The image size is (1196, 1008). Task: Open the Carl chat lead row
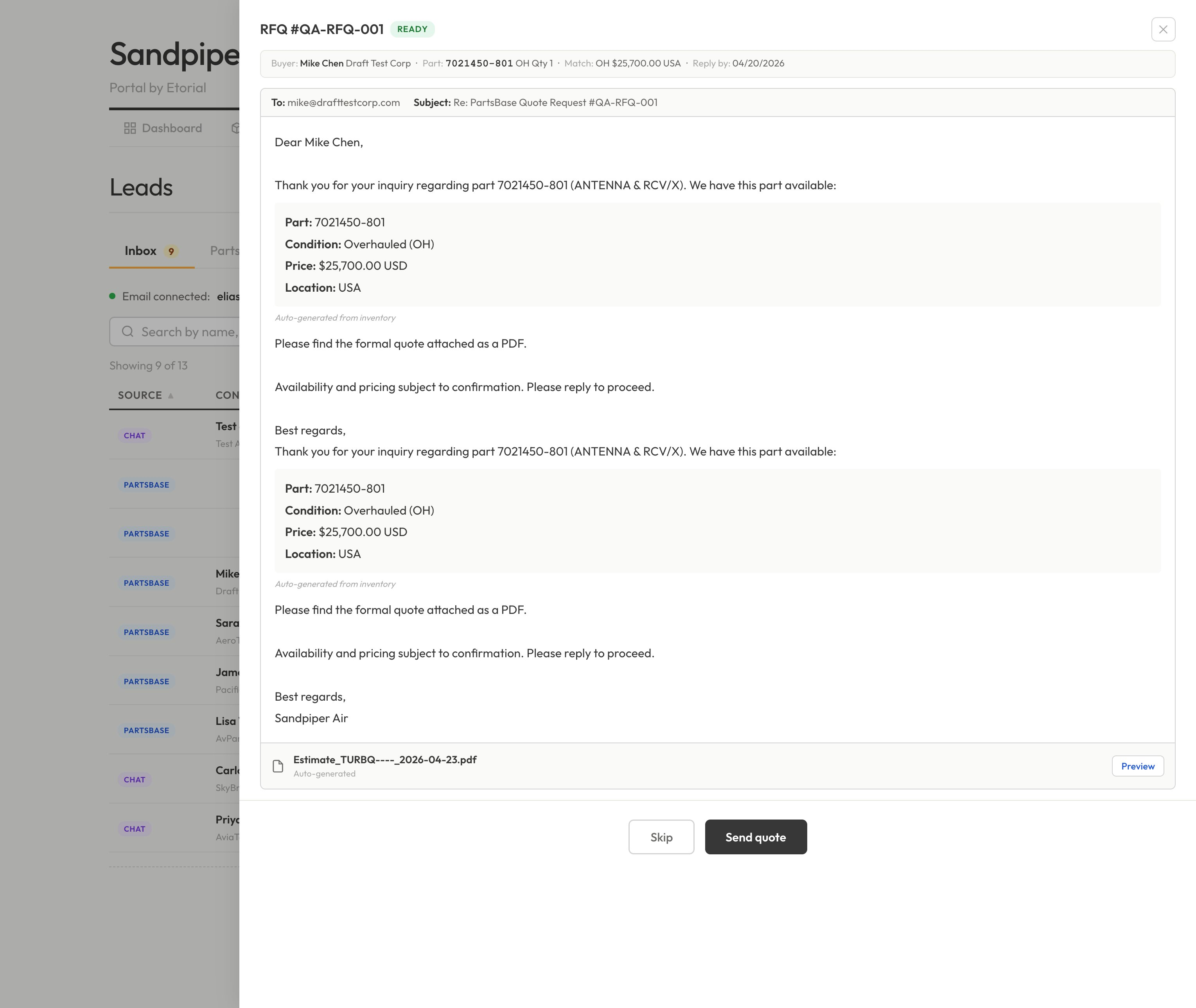[x=174, y=779]
